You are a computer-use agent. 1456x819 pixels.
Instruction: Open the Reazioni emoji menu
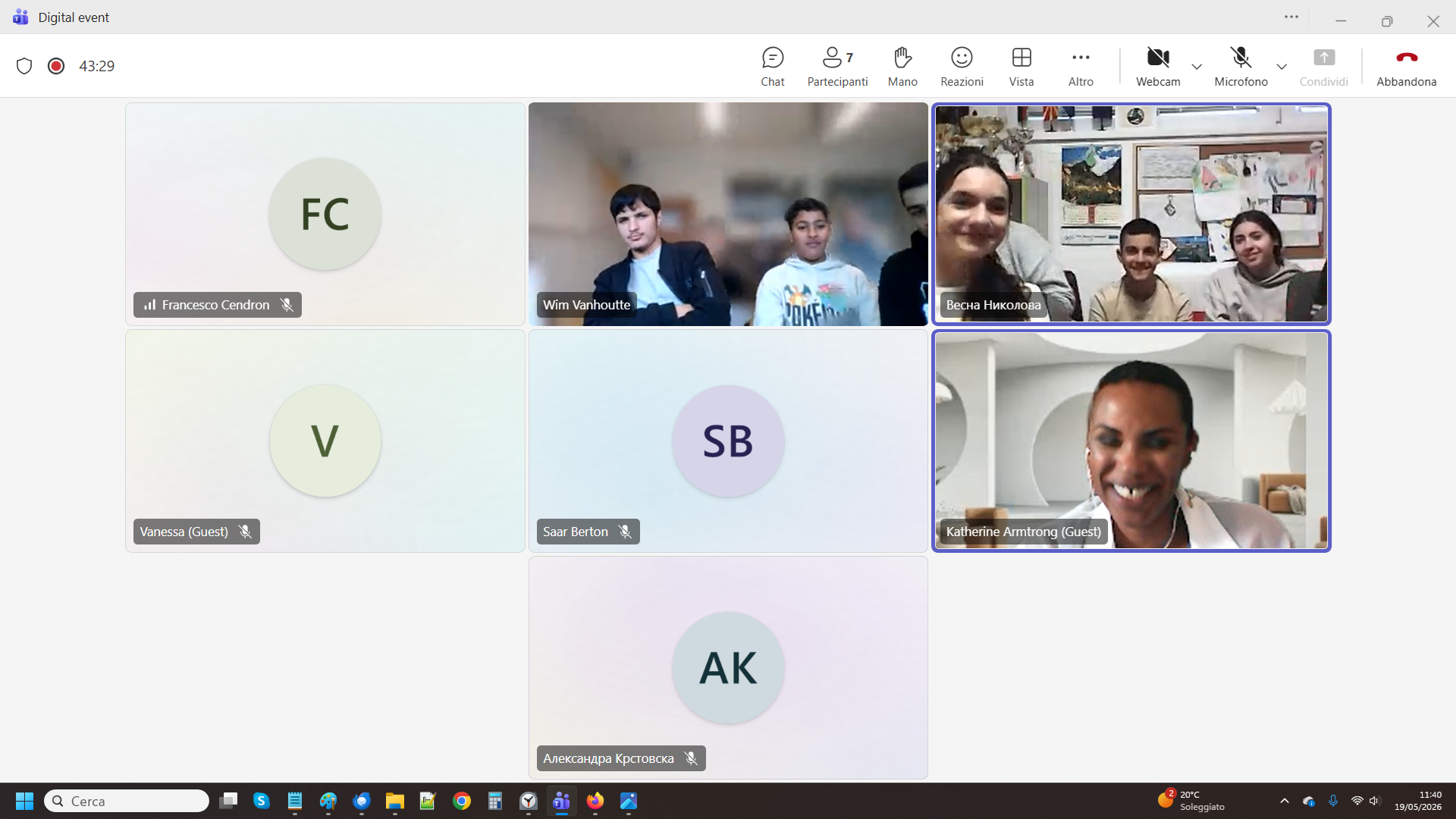click(962, 67)
